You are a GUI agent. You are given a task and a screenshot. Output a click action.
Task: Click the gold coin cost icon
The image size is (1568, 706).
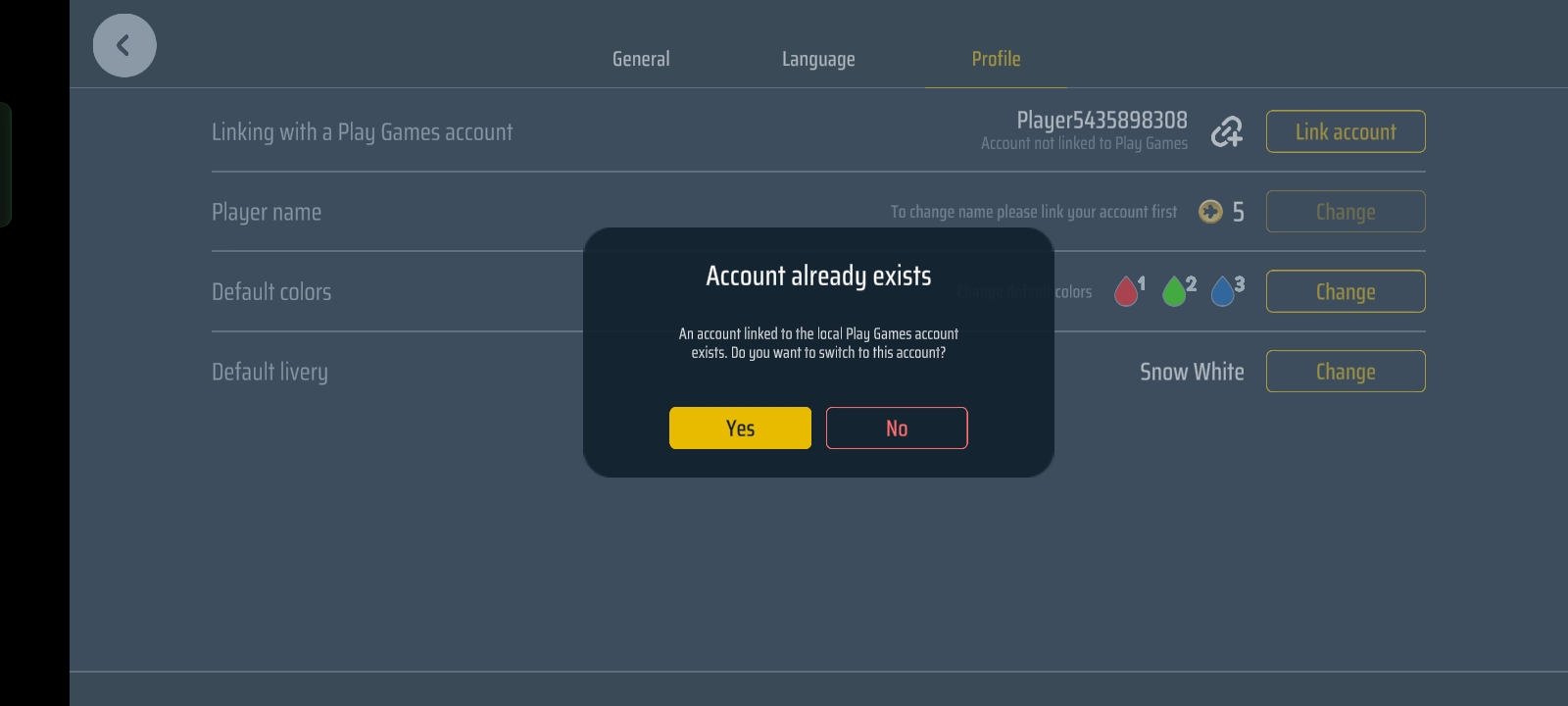(x=1210, y=212)
